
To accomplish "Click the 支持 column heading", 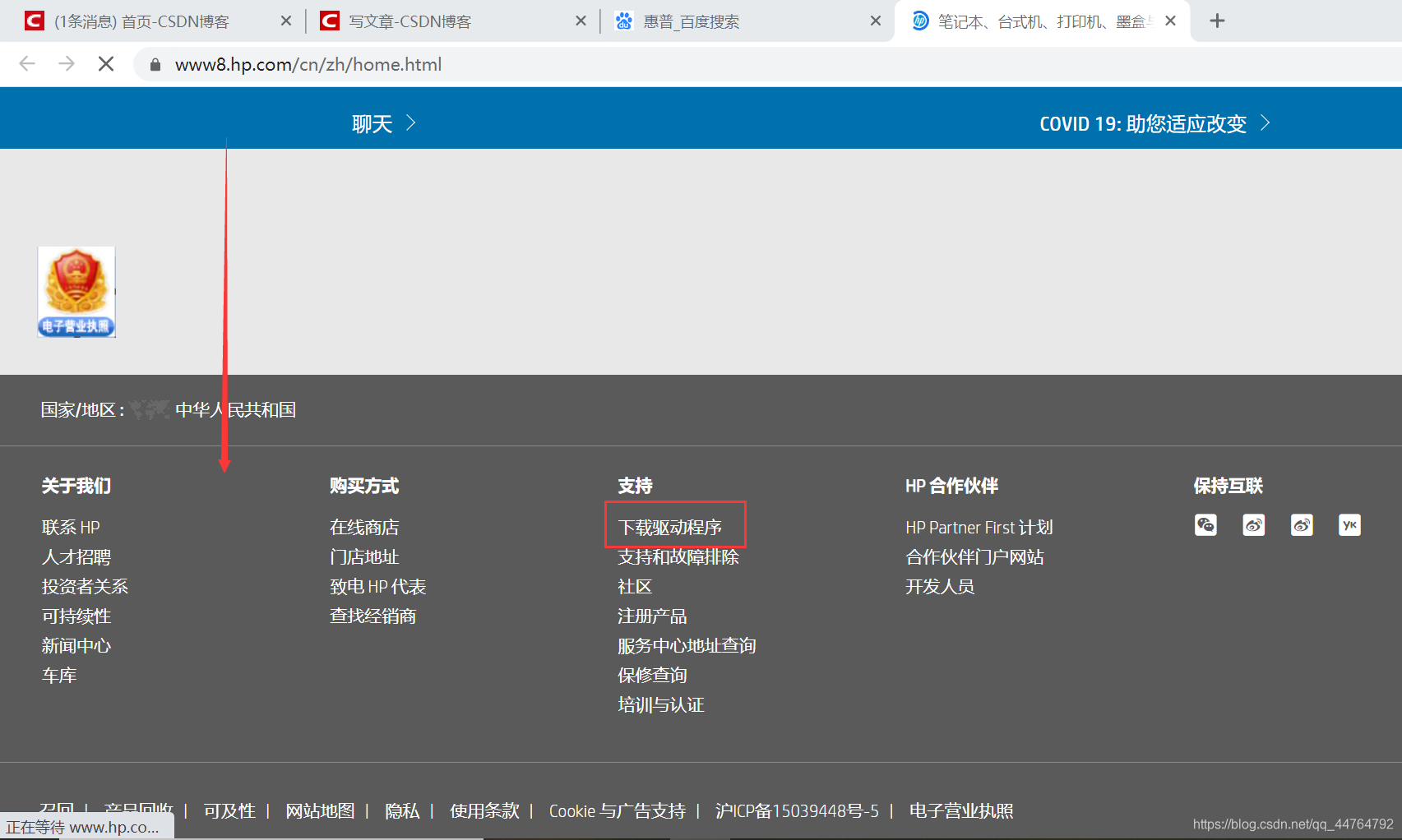I will [x=635, y=486].
